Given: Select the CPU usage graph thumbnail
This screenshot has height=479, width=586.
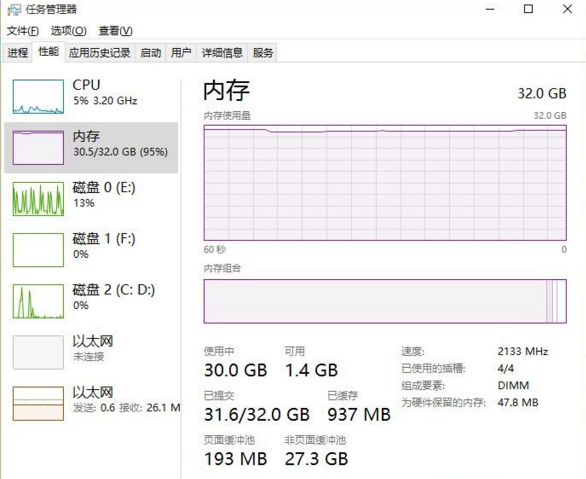Looking at the screenshot, I should 38,96.
